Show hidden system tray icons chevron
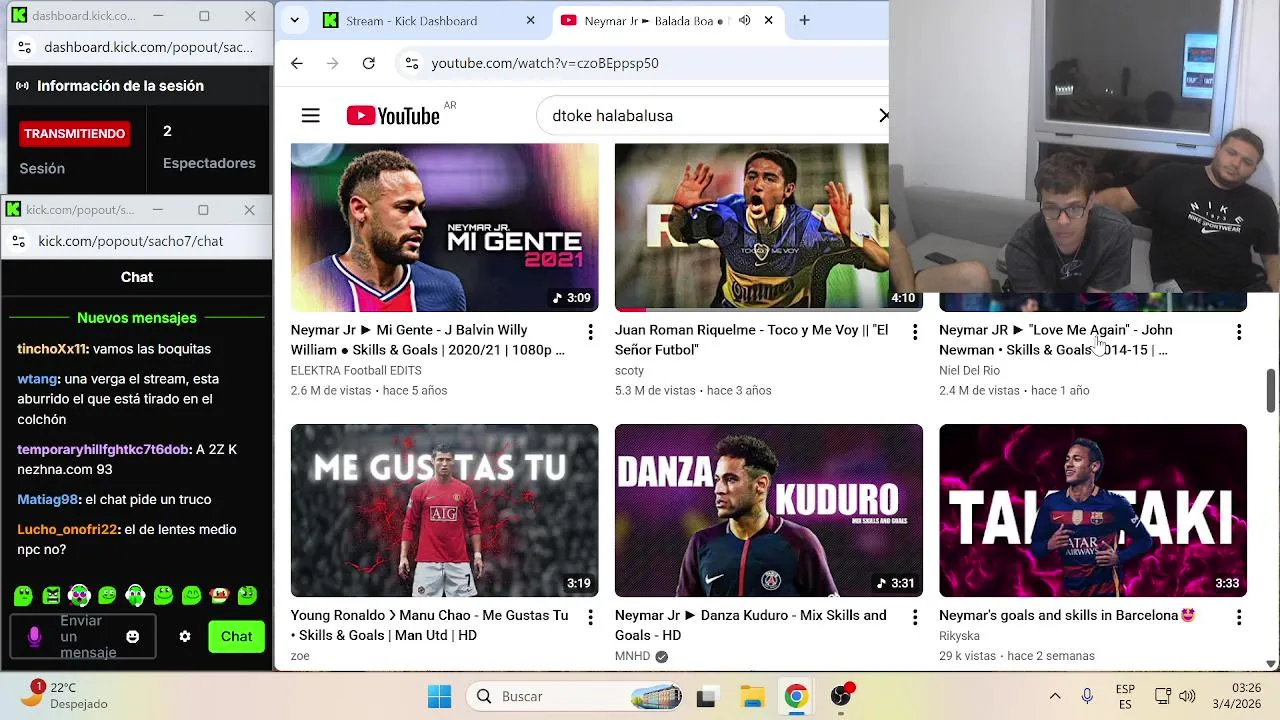Screen dimensions: 1280x720 [1054, 696]
